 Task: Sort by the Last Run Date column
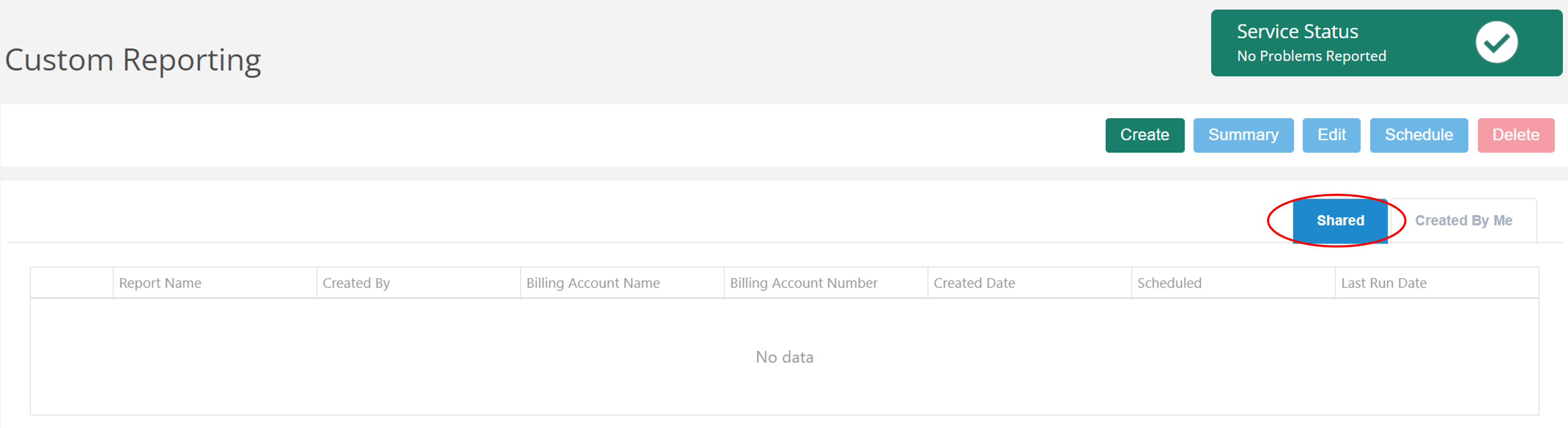pyautogui.click(x=1383, y=282)
